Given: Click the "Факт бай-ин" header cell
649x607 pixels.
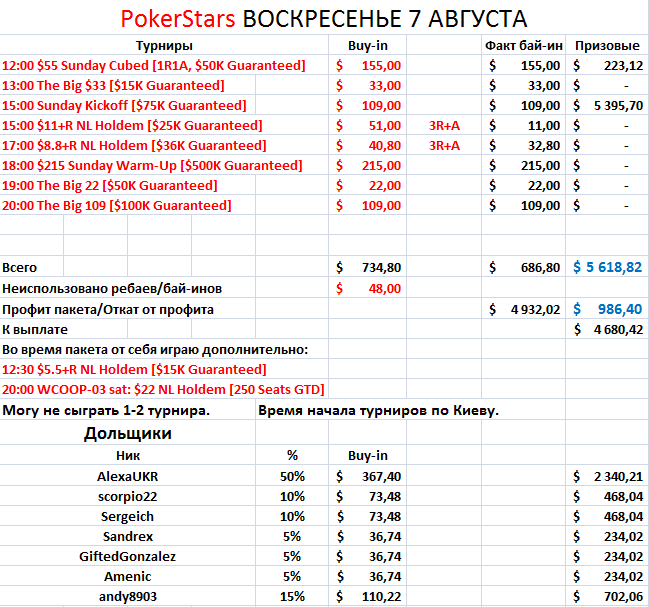Looking at the screenshot, I should point(524,46).
